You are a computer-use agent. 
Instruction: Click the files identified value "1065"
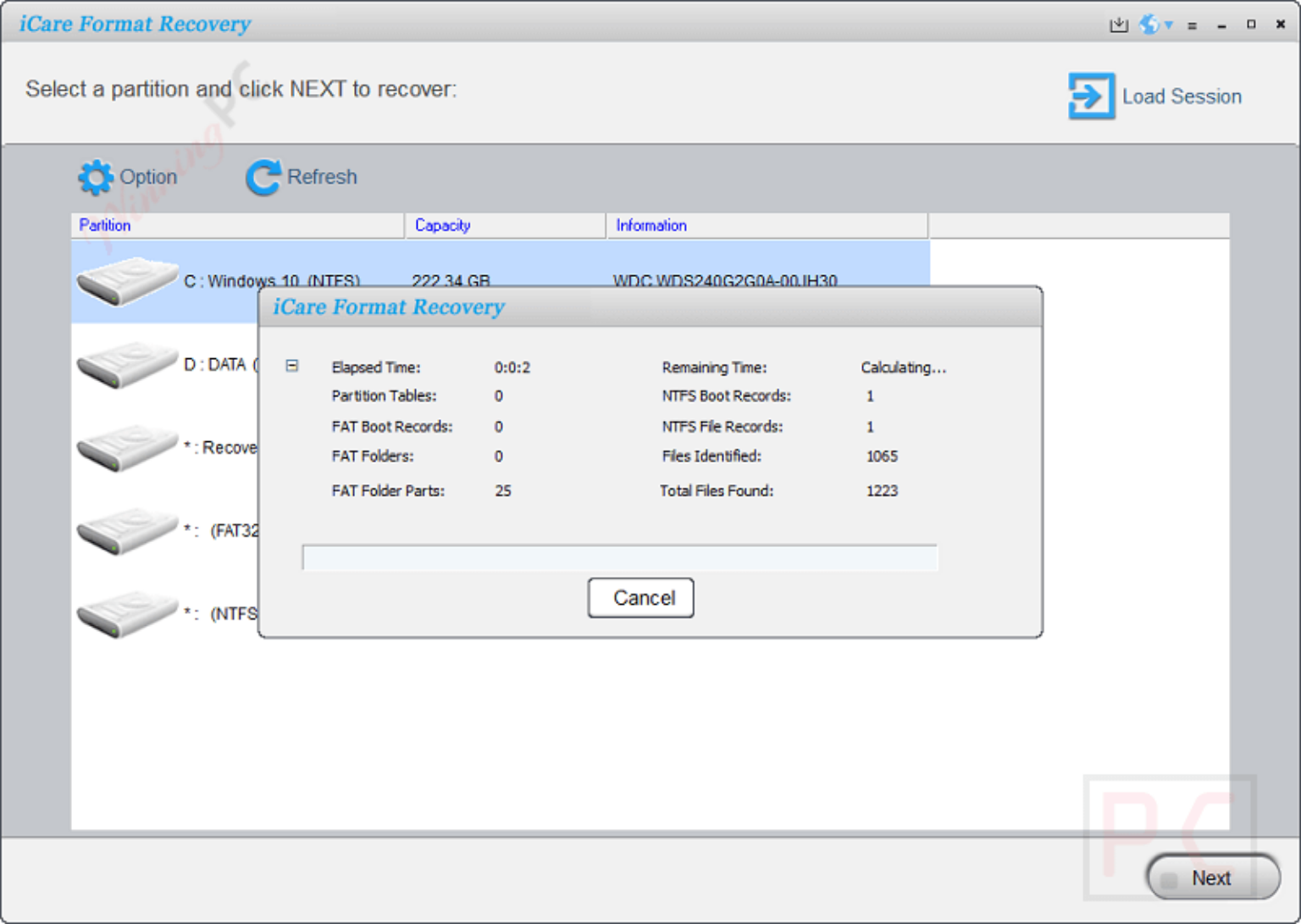coord(882,456)
